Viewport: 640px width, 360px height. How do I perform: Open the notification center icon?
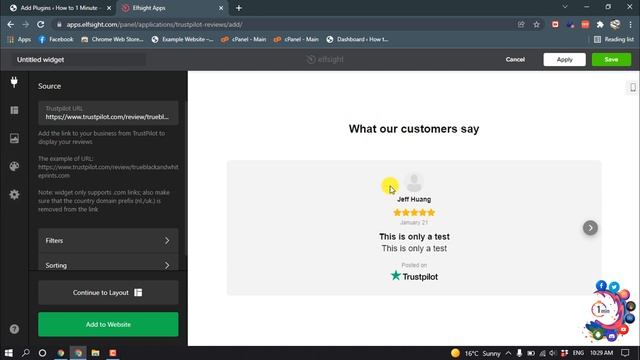point(625,353)
